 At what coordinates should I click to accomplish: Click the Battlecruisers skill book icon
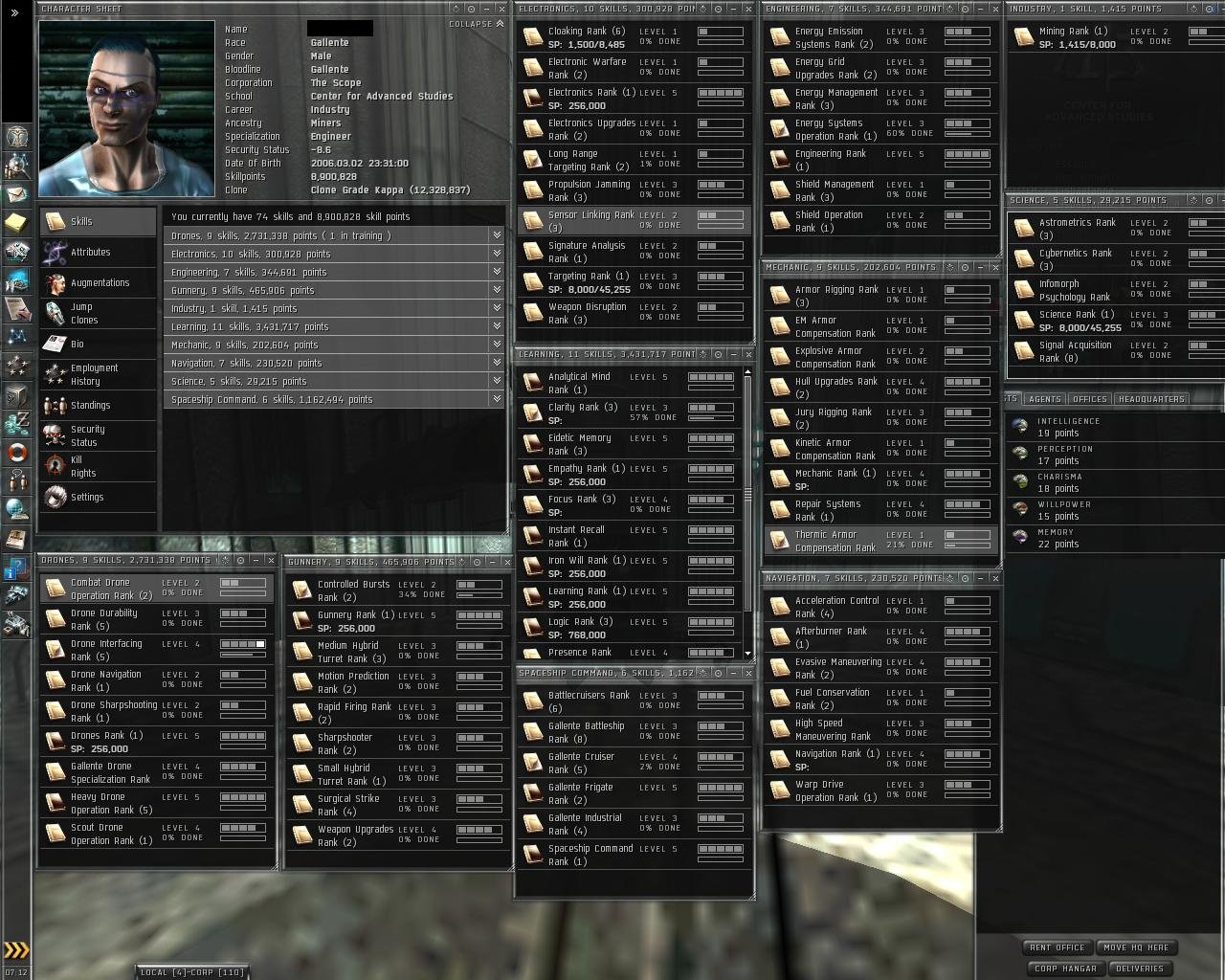[x=533, y=702]
